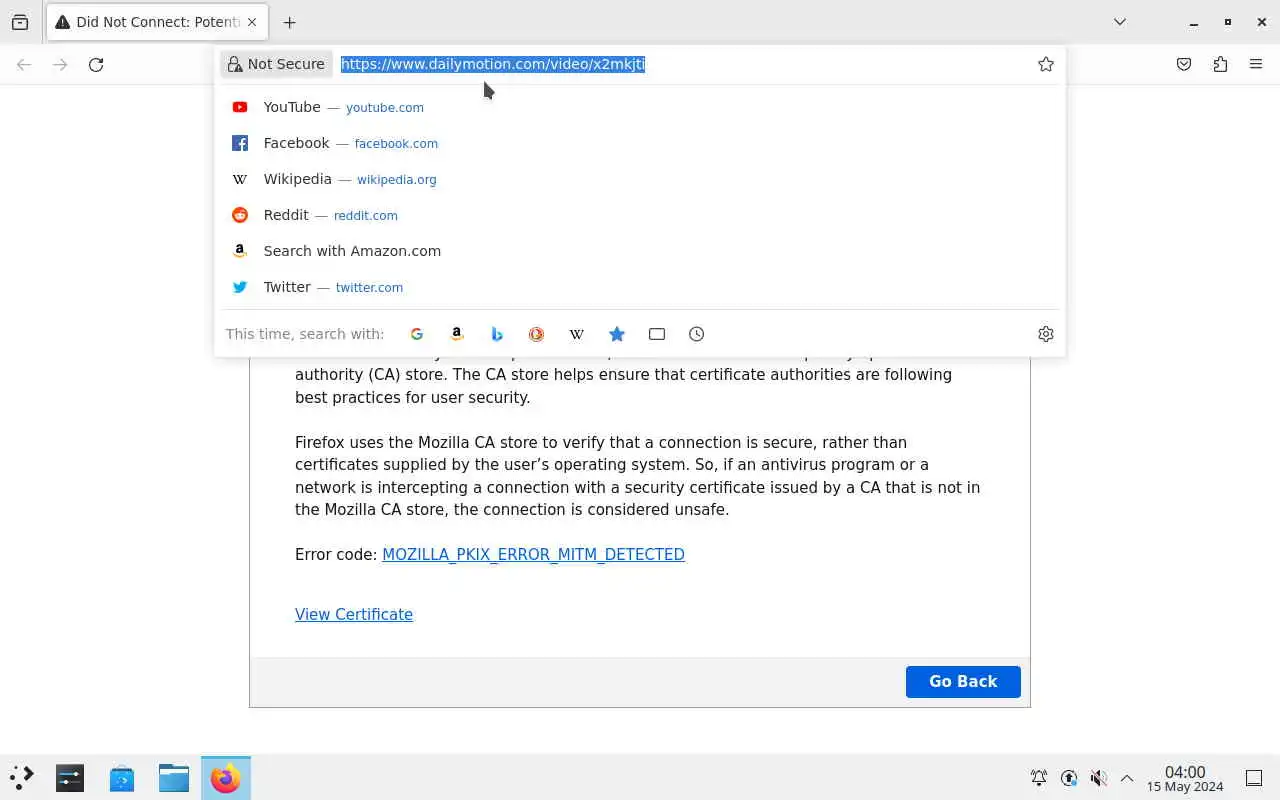Open the file manager taskbar icon
Viewport: 1280px width, 800px height.
[x=174, y=777]
